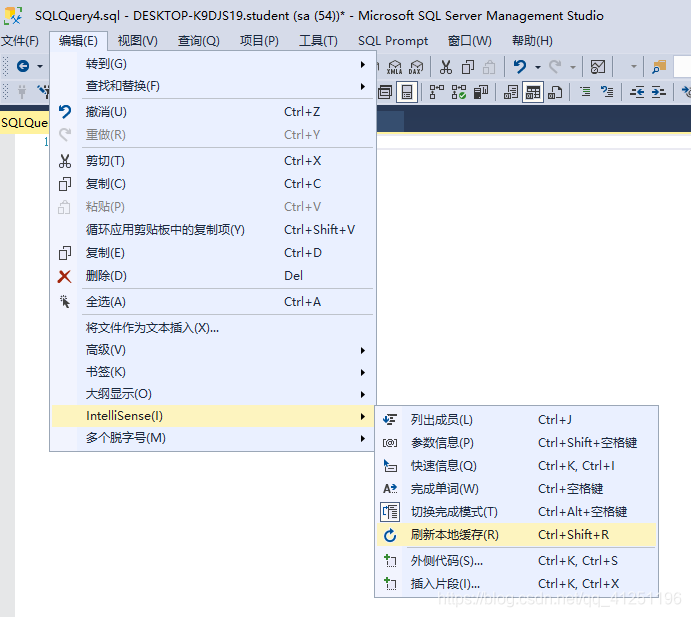
Task: Choose 参数信息(P) submenu entry
Action: 516,443
